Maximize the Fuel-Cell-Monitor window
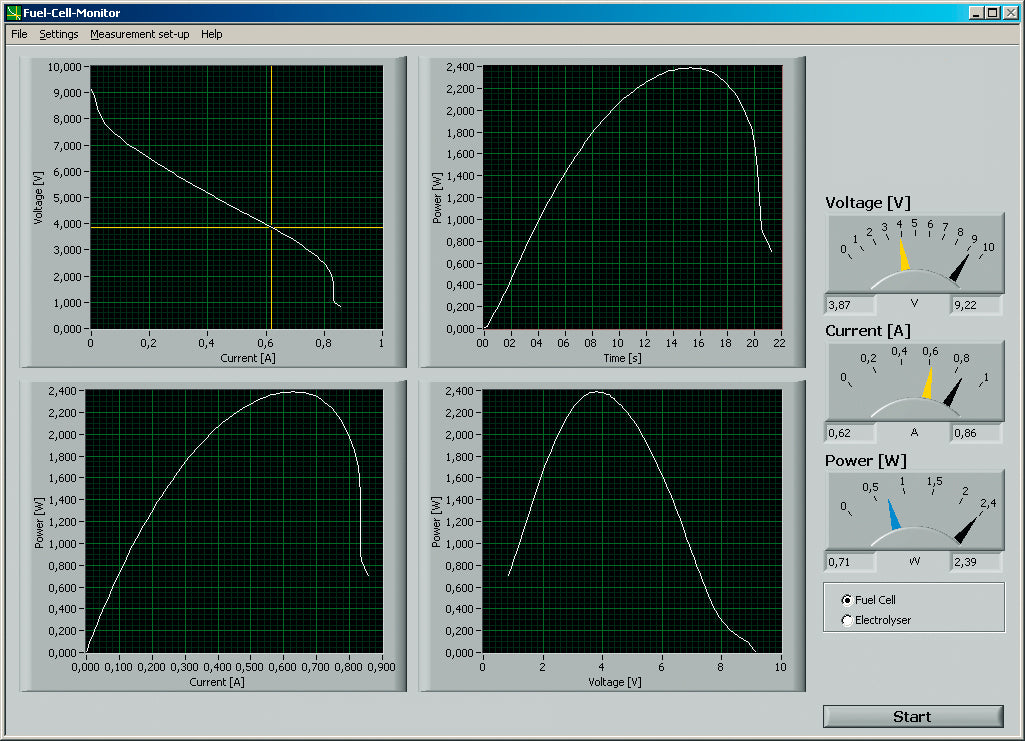Screen dimensions: 1025x741 click(992, 12)
